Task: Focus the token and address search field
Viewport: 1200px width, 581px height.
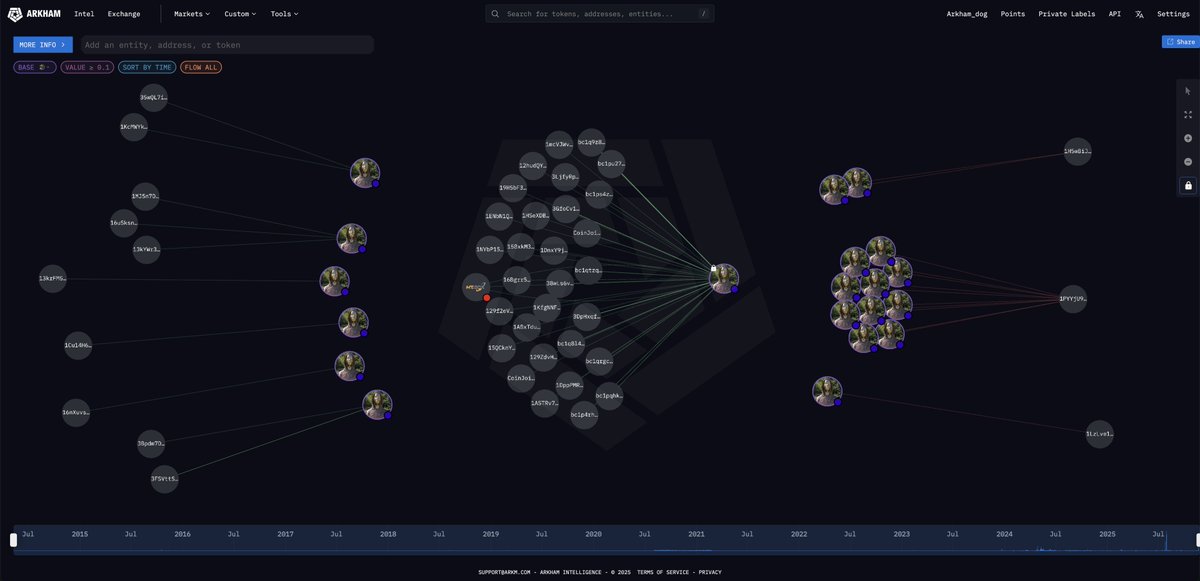Action: 600,14
